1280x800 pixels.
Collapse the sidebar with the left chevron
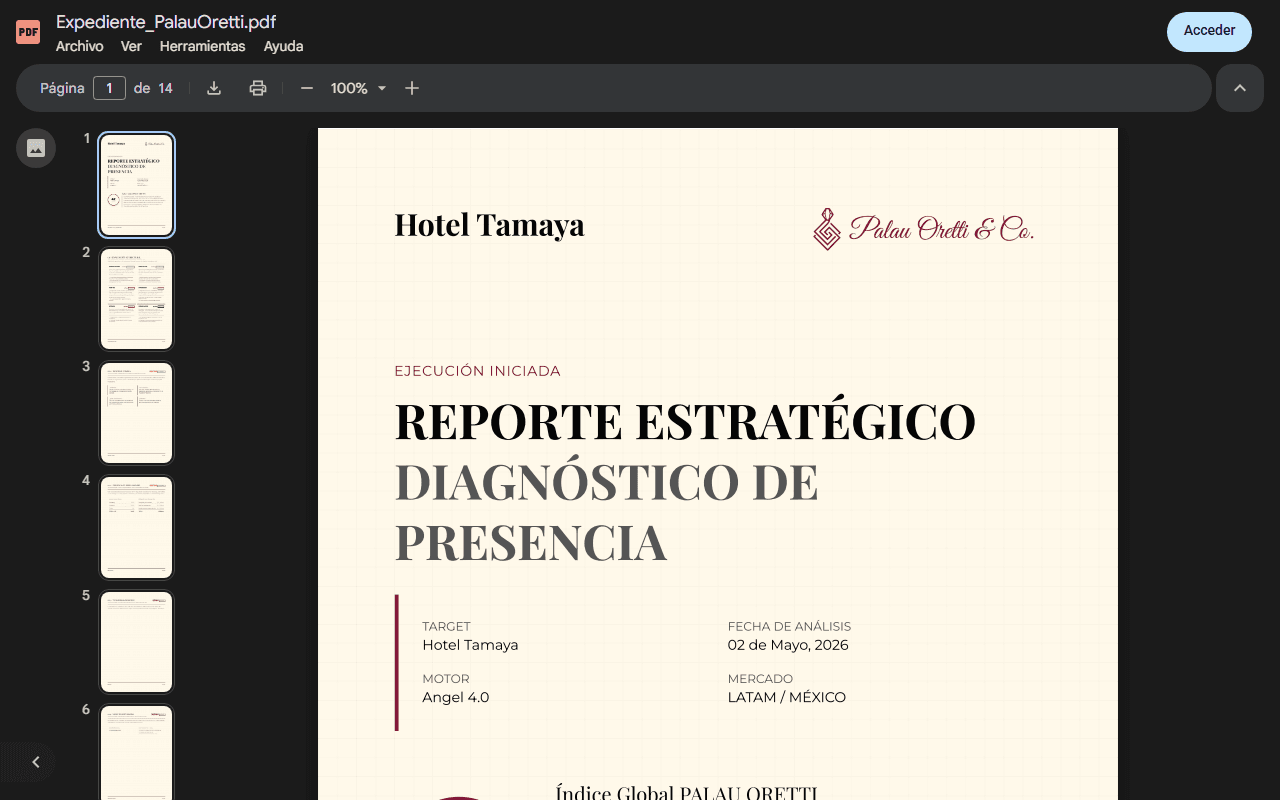click(36, 762)
